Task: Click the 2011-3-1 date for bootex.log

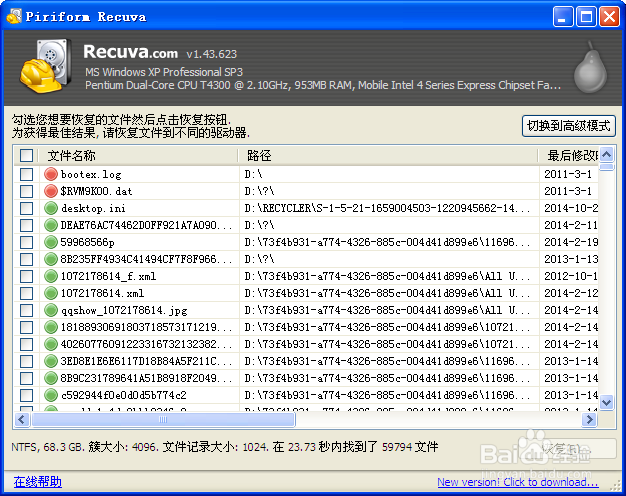Action: pyautogui.click(x=568, y=174)
